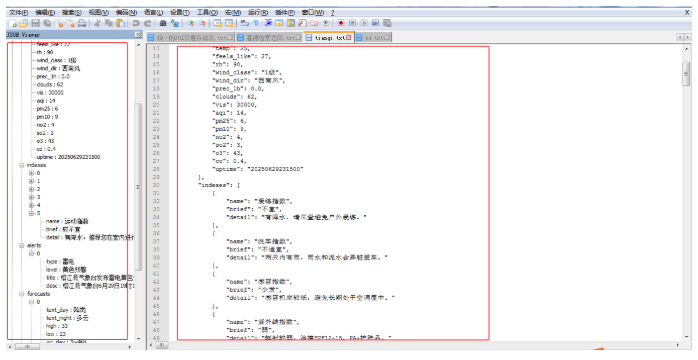
Task: Click the Save All toolbar icon
Action: tap(47, 23)
